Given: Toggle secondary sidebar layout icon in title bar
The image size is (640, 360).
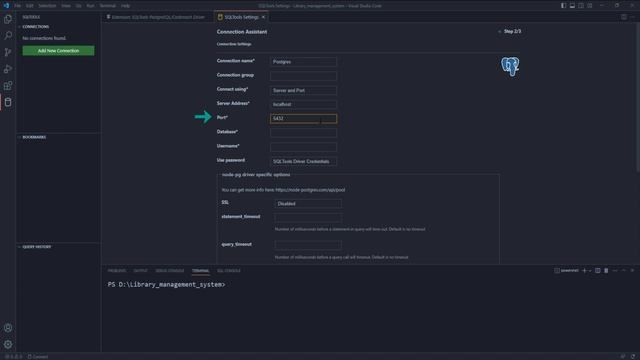Looking at the screenshot, I should pos(581,6).
